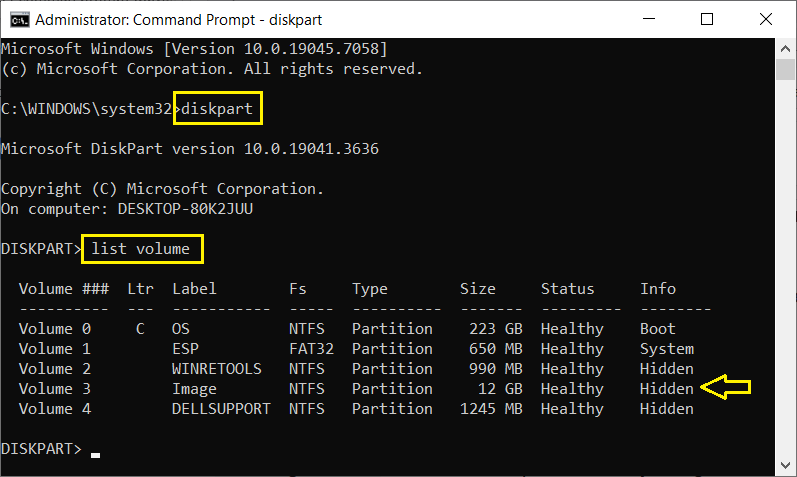This screenshot has width=797, height=477.
Task: Click the '990 MB' size value
Action: coord(496,369)
